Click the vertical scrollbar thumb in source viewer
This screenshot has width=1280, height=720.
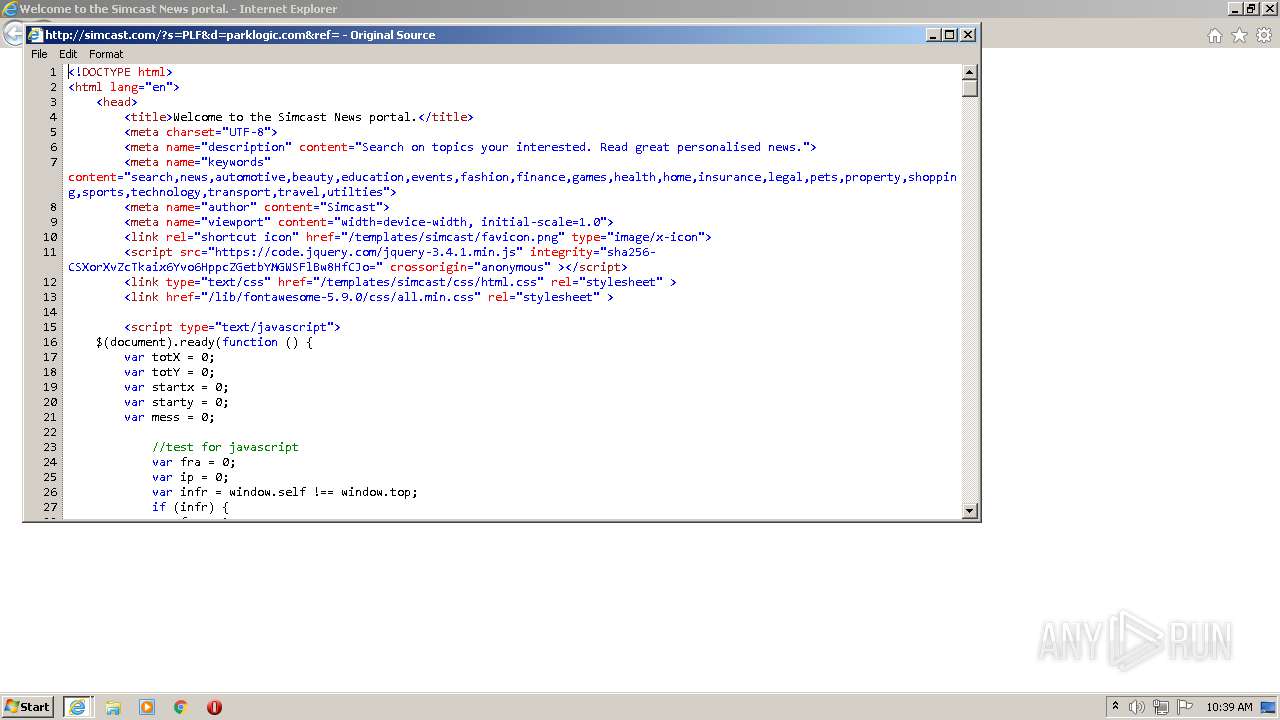(x=969, y=88)
